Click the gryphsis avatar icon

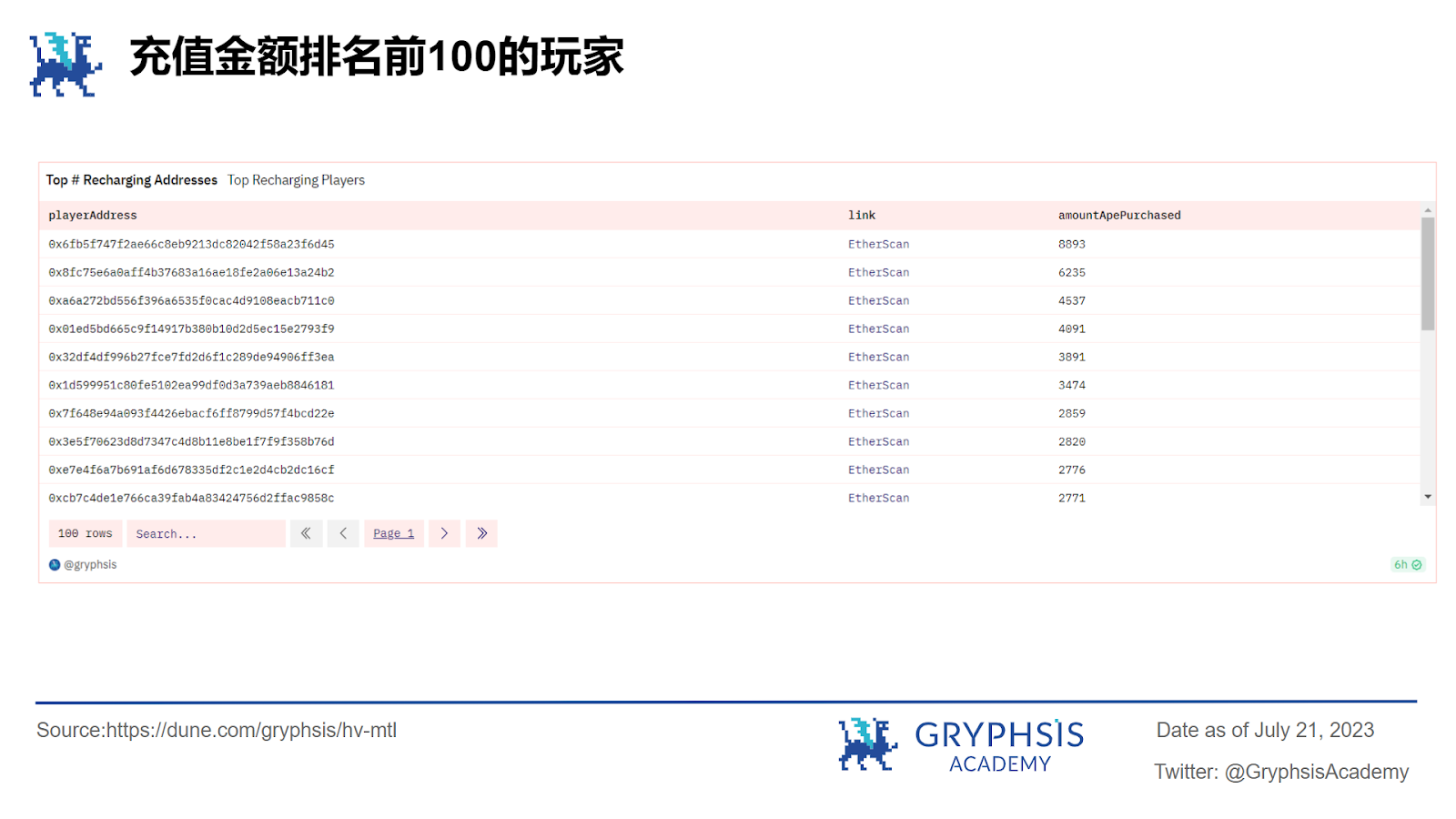pyautogui.click(x=55, y=565)
